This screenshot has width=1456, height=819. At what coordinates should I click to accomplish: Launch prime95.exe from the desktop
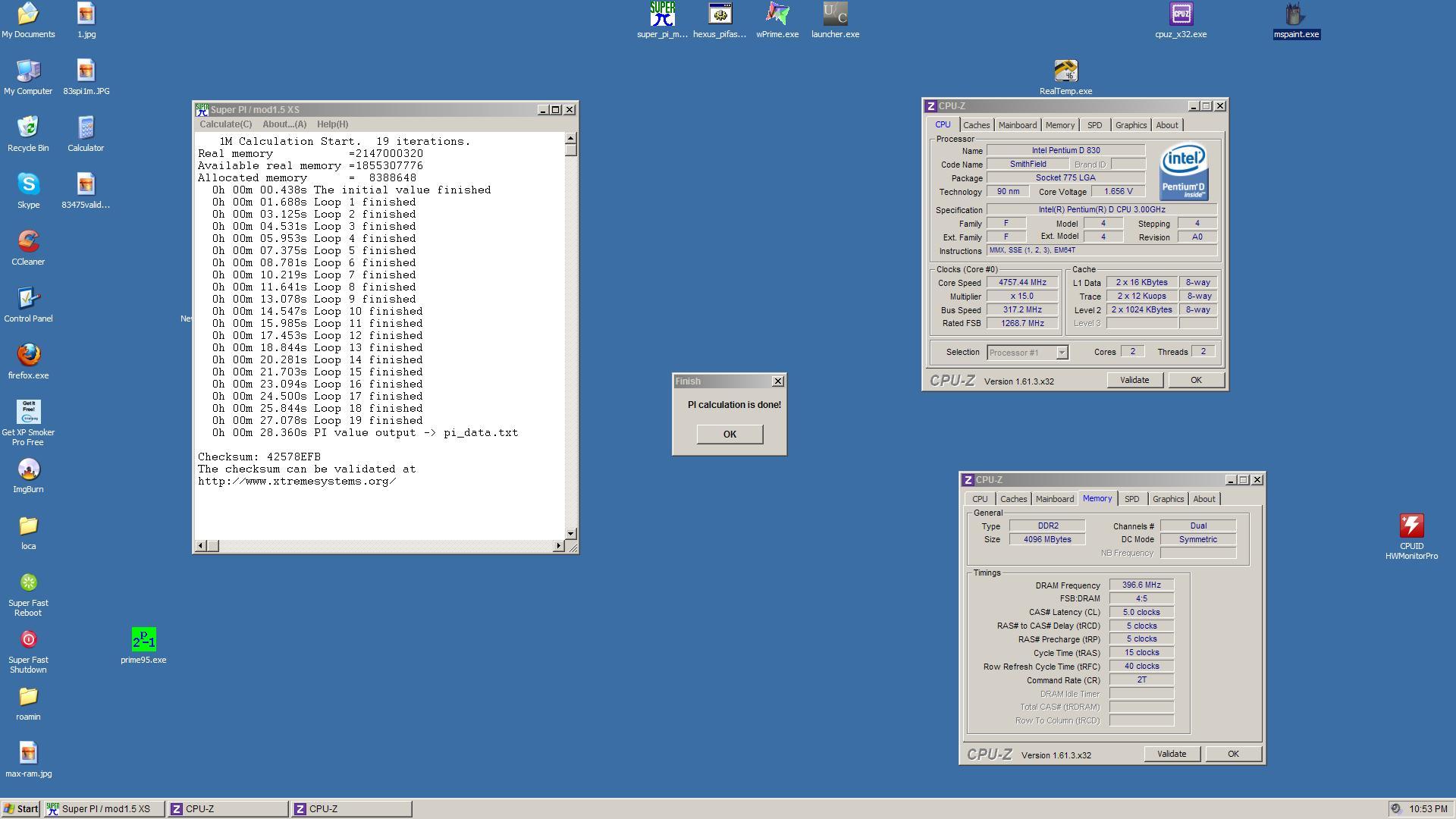(x=143, y=645)
